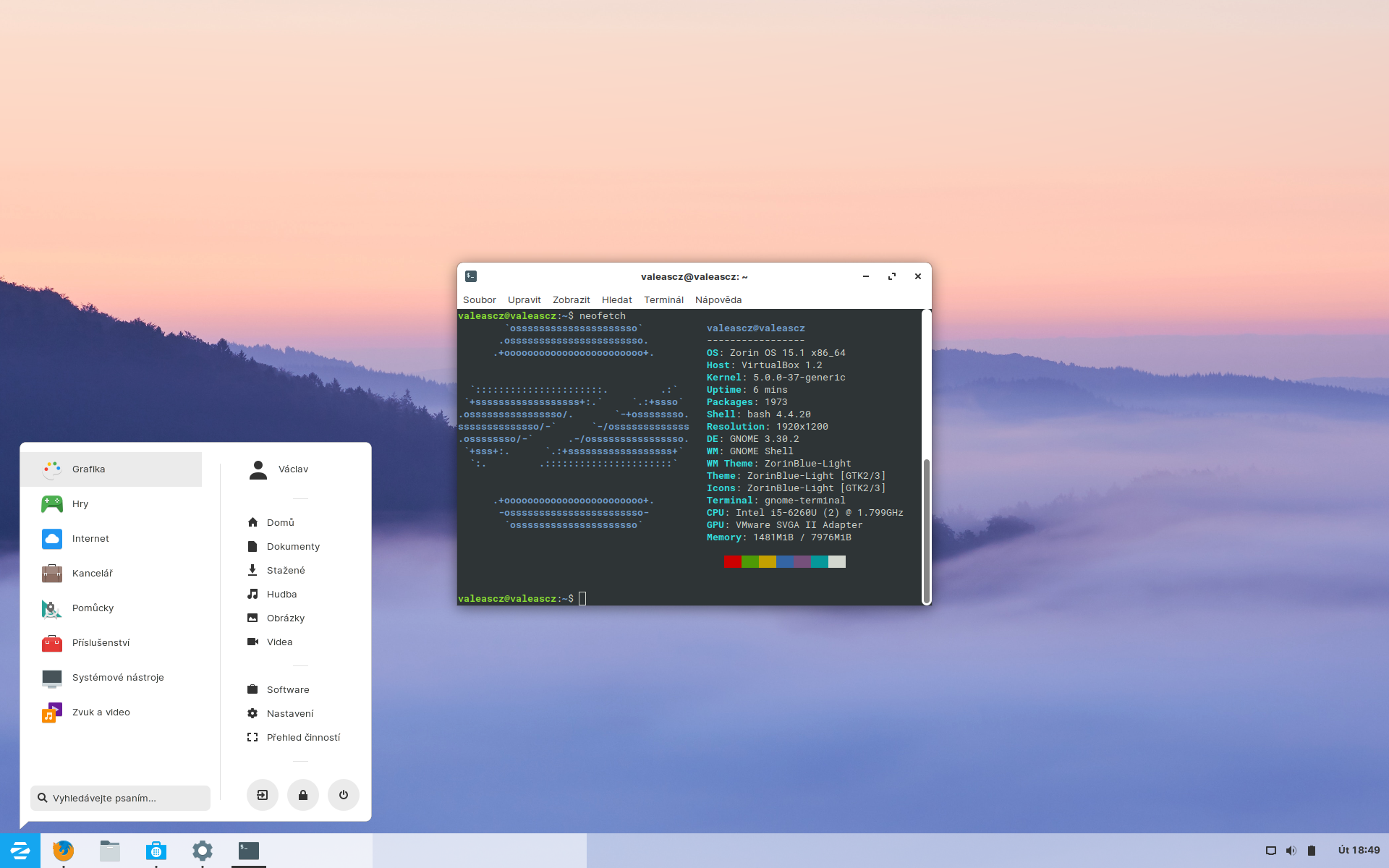
Task: Click the 'Memory: 1481MiB / 7976MiB' line
Action: click(779, 537)
